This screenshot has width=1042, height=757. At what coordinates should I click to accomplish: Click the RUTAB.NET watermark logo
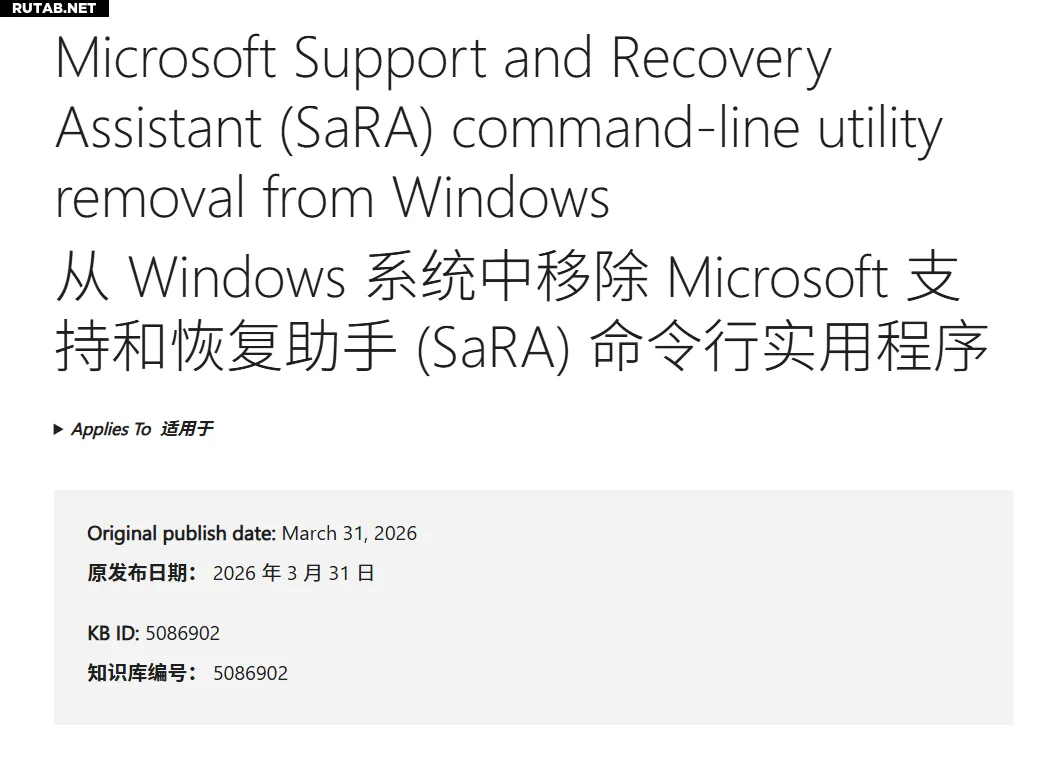point(54,8)
